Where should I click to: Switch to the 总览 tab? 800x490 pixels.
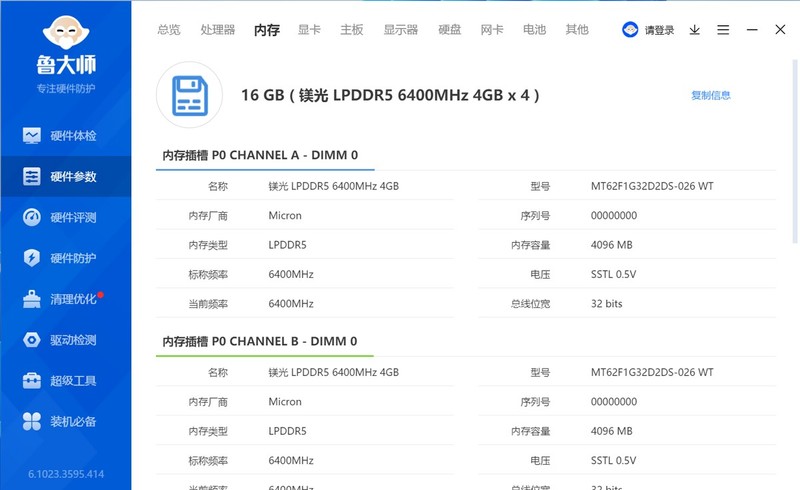click(169, 30)
